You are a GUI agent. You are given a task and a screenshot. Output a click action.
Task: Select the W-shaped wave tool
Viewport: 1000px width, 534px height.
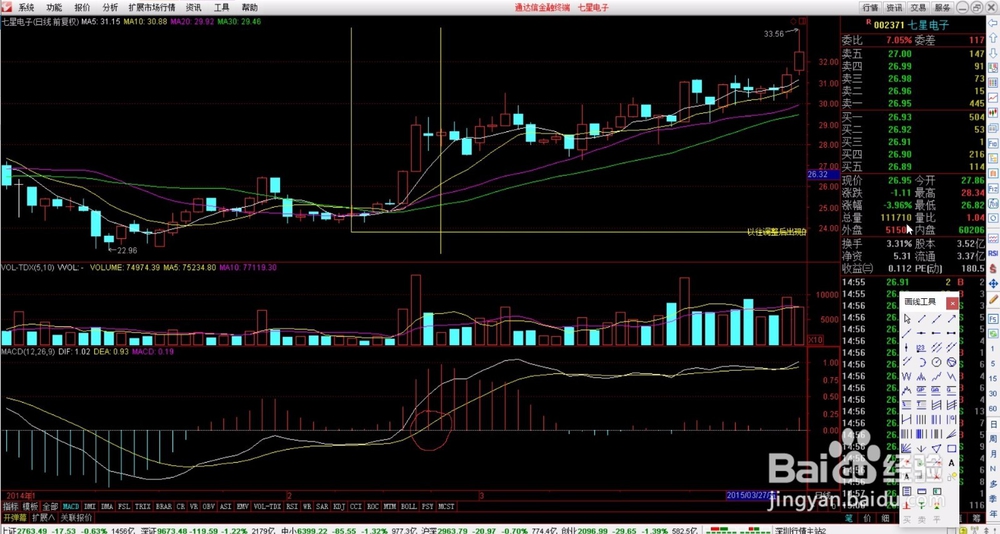point(907,376)
